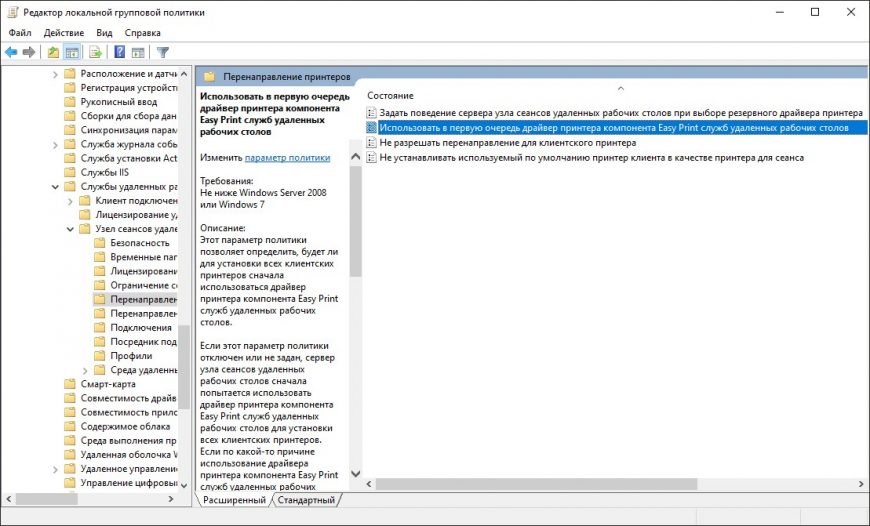Image resolution: width=870 pixels, height=526 pixels.
Task: Open the Вид menu
Action: click(x=104, y=33)
